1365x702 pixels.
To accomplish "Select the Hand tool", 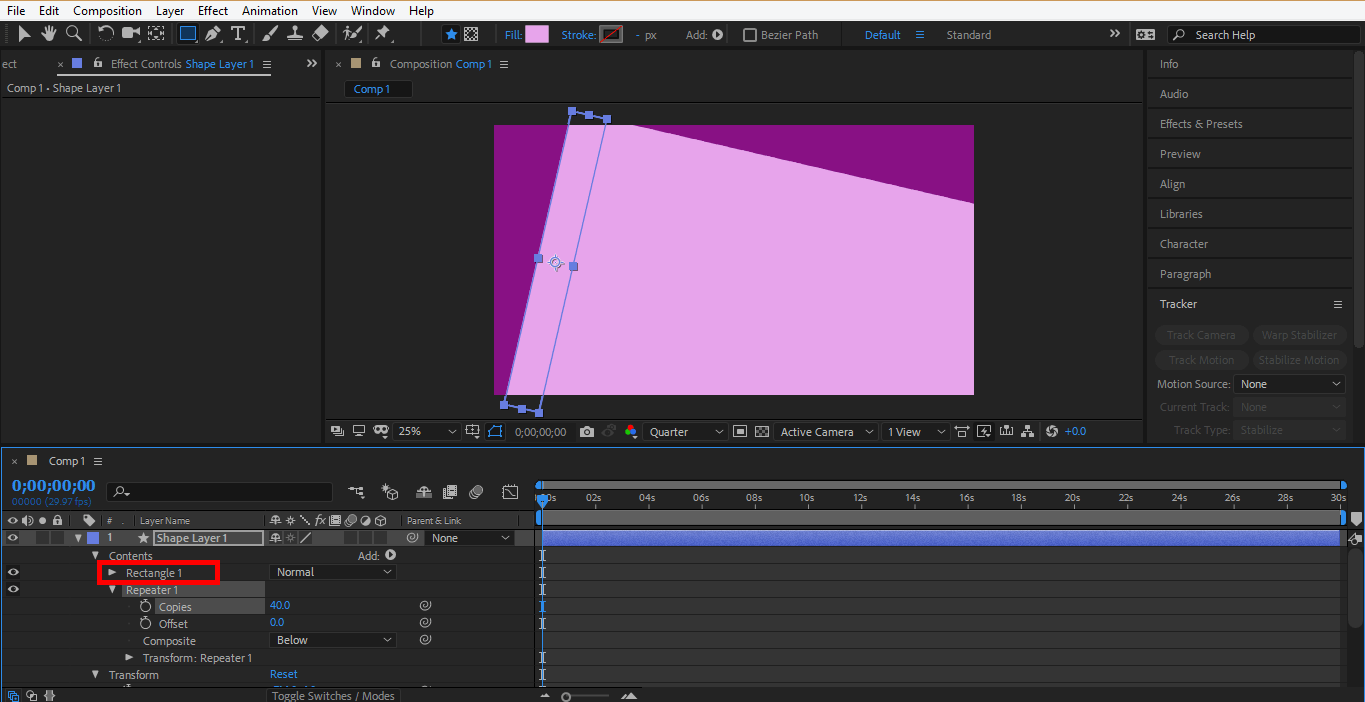I will coord(48,34).
